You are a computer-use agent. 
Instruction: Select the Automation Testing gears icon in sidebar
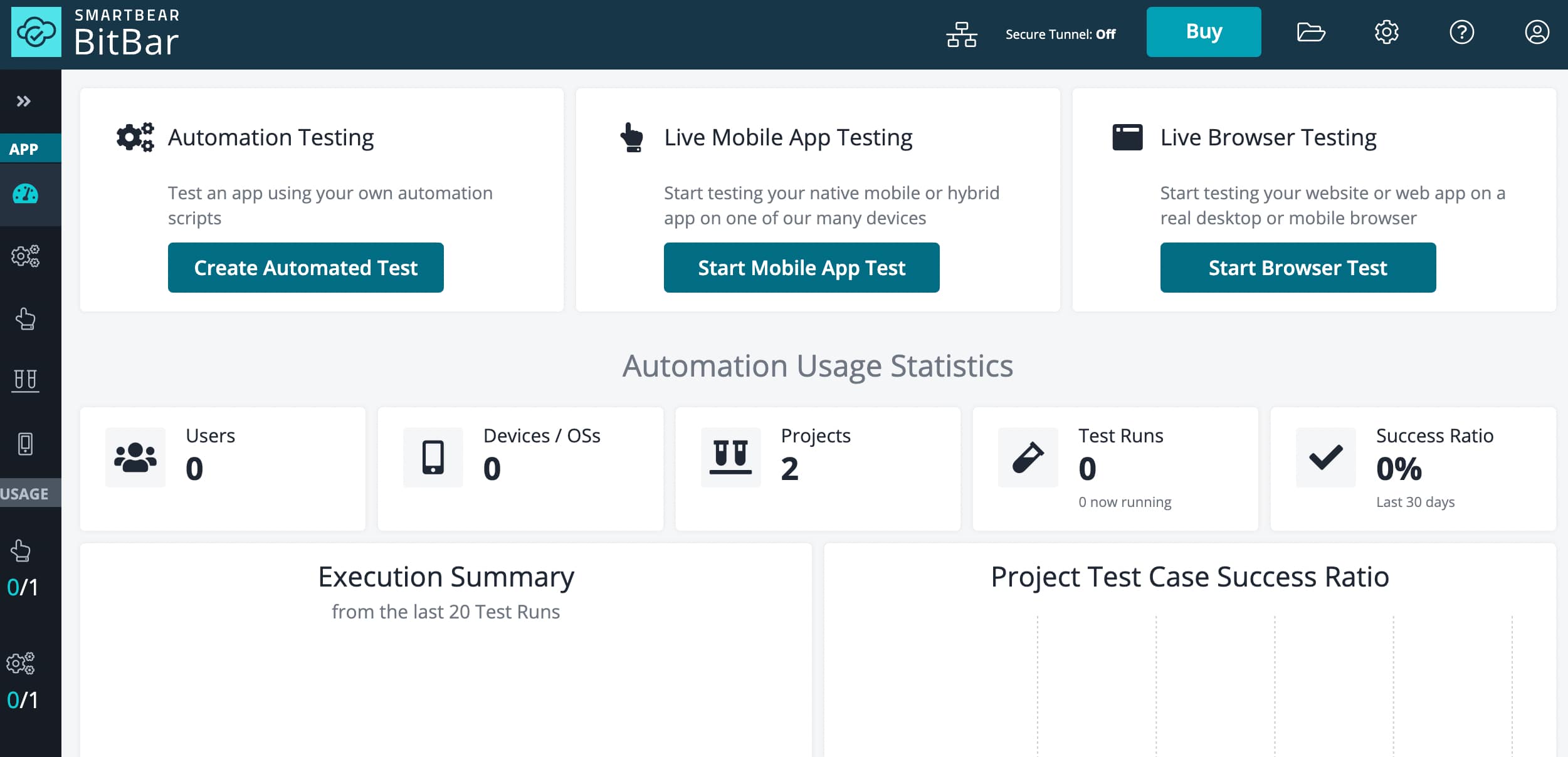tap(25, 257)
